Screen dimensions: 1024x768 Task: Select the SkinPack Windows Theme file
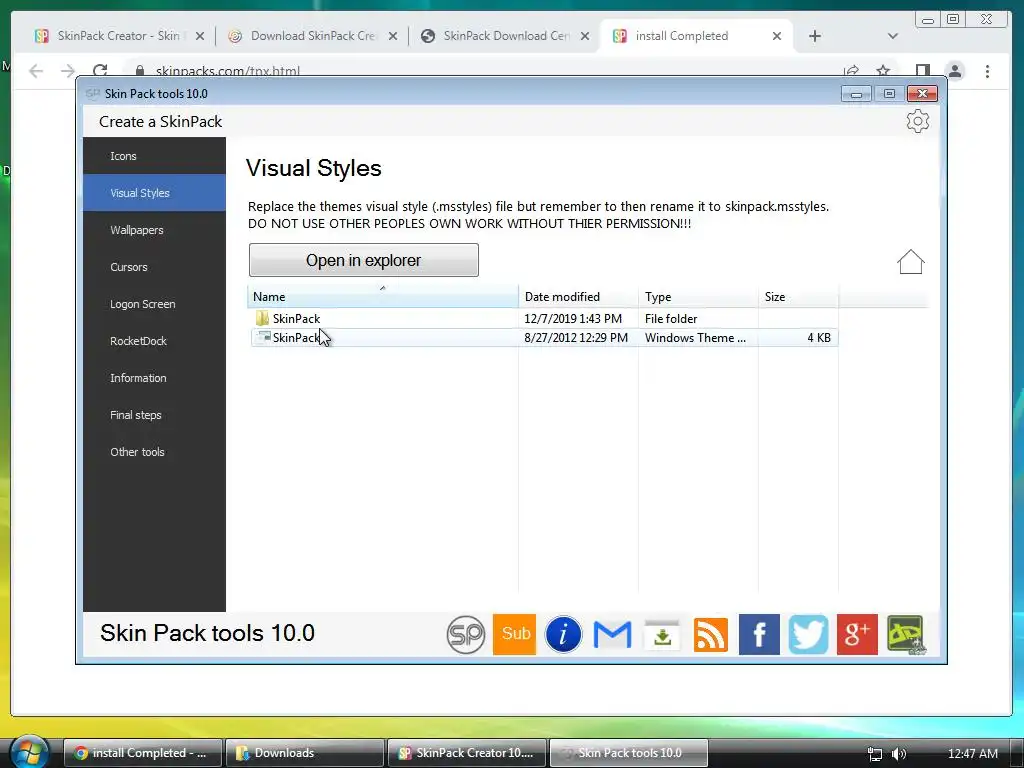click(x=543, y=338)
